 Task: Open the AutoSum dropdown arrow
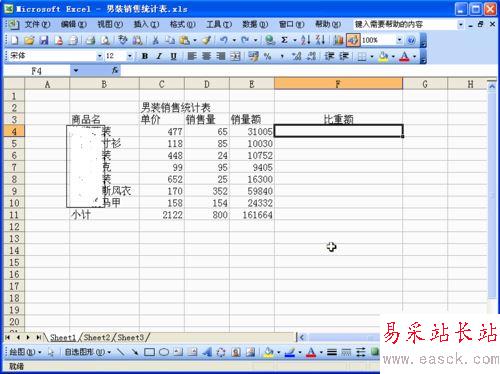tap(295, 40)
